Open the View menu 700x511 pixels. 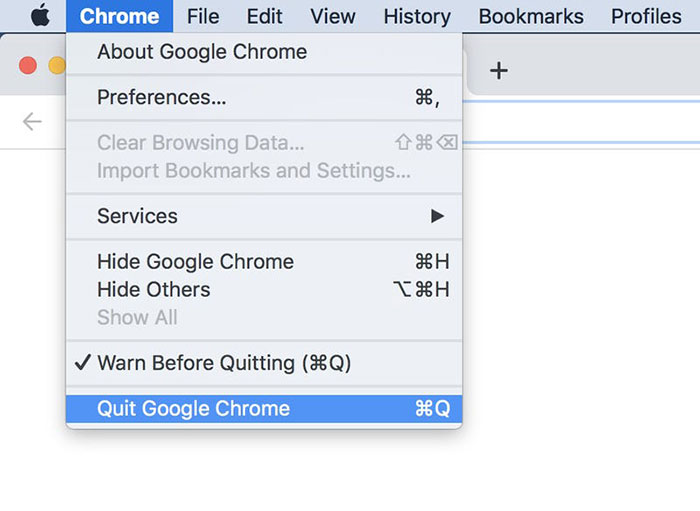point(333,16)
